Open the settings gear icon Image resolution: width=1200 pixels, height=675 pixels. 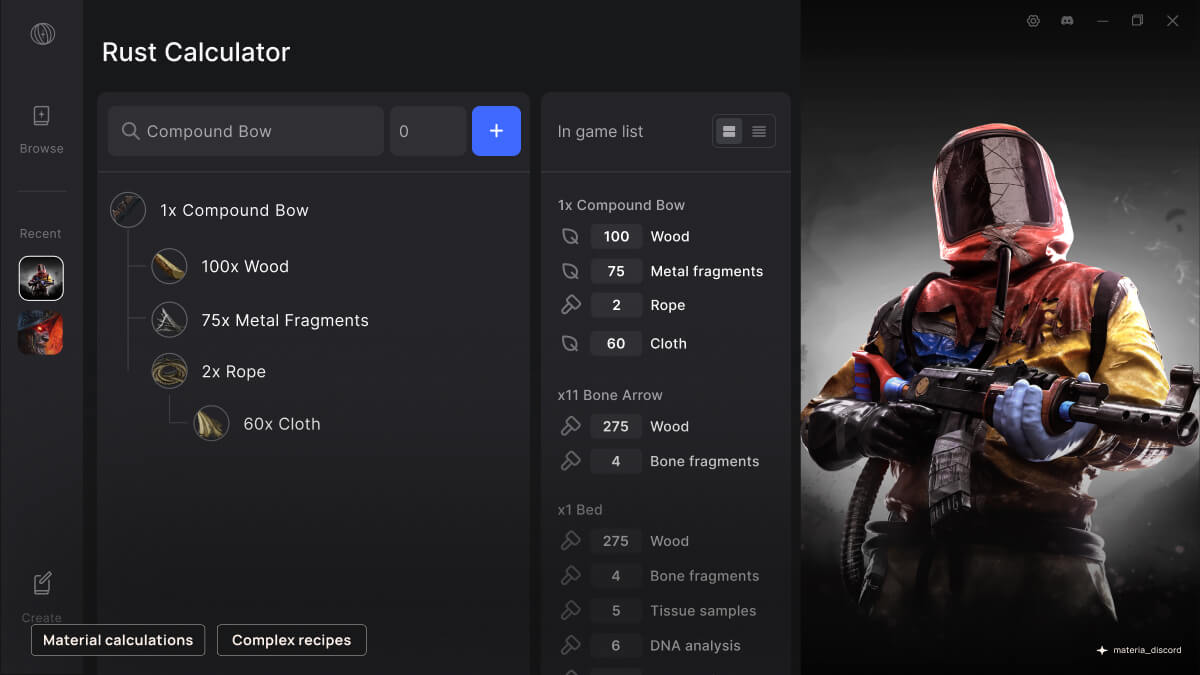click(x=1033, y=21)
